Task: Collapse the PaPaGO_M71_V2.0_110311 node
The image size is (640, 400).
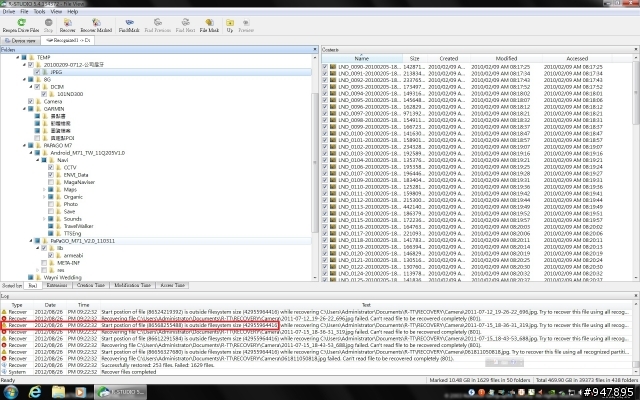Action: [31, 241]
